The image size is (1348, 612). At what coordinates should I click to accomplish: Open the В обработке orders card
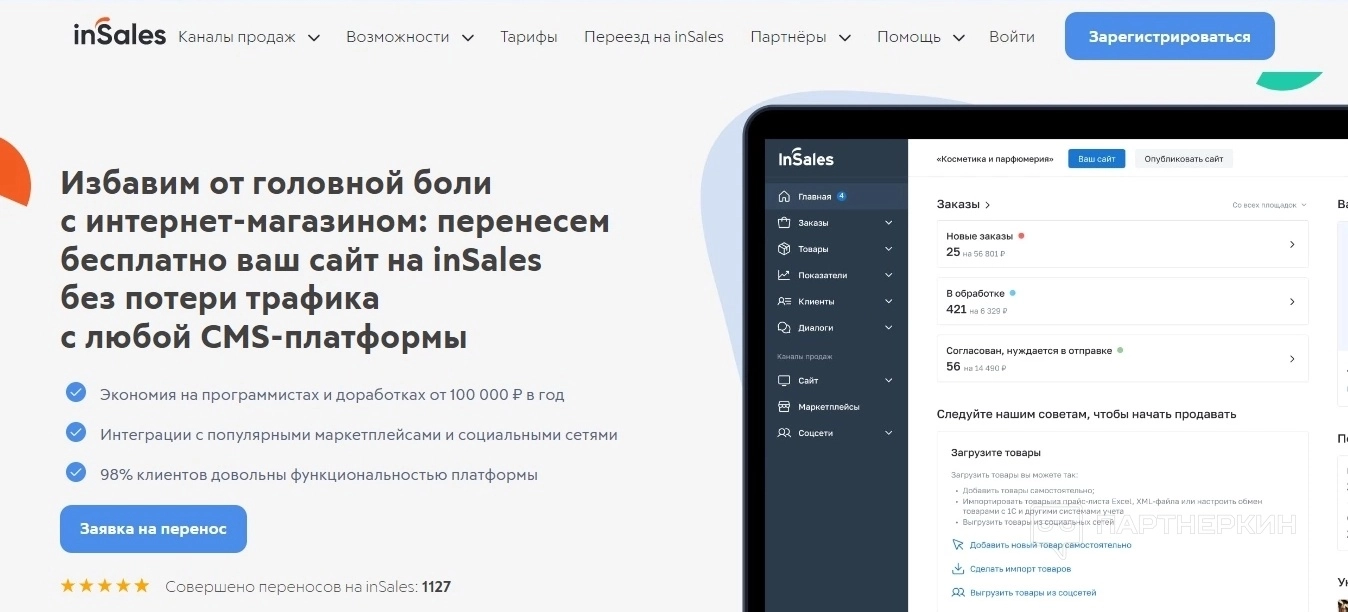point(1122,301)
